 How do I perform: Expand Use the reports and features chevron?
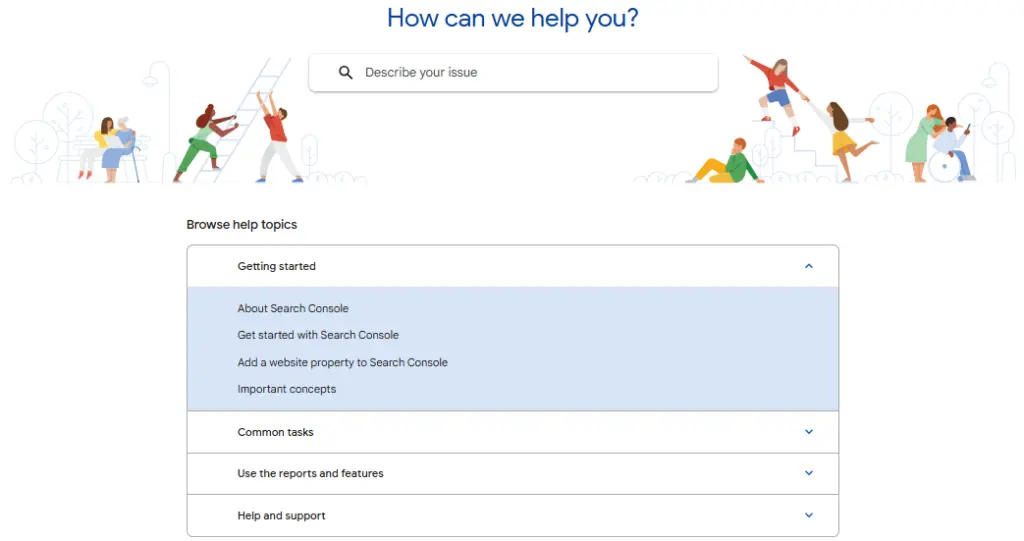point(809,473)
